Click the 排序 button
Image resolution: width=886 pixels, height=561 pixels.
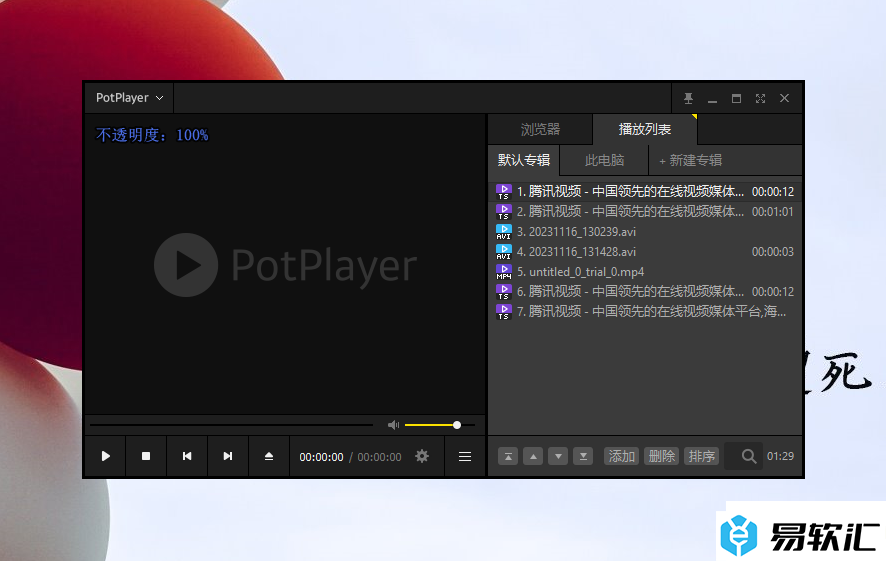(702, 456)
